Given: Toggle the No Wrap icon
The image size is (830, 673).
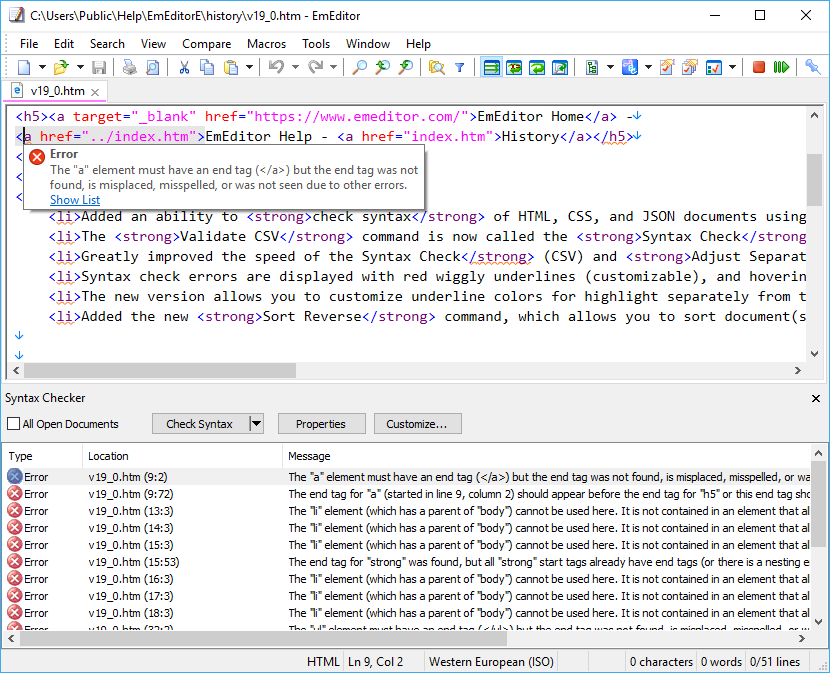Looking at the screenshot, I should (x=492, y=67).
